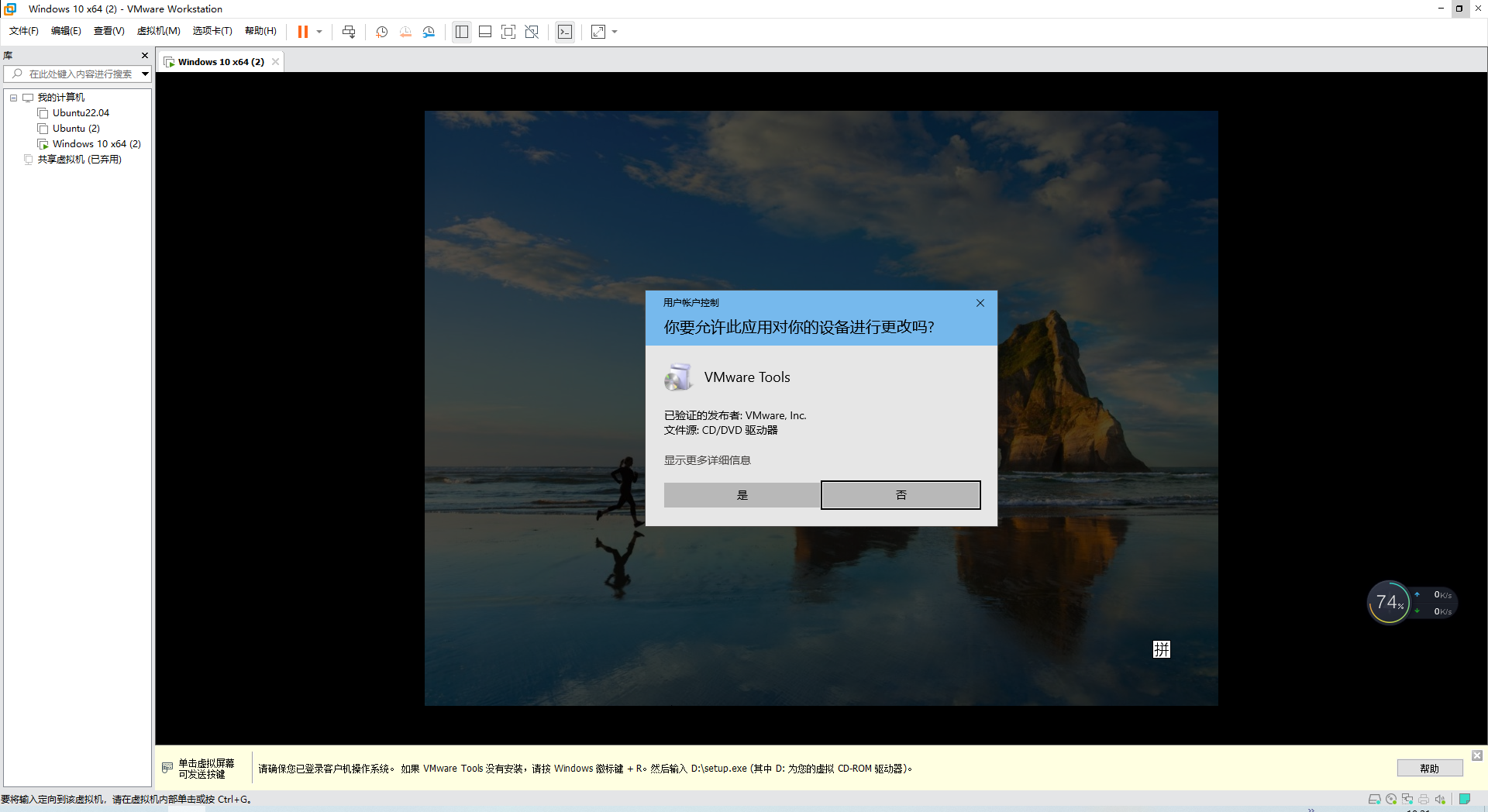Click the VMware Workstation title bar logo
This screenshot has width=1488, height=812.
click(x=10, y=9)
